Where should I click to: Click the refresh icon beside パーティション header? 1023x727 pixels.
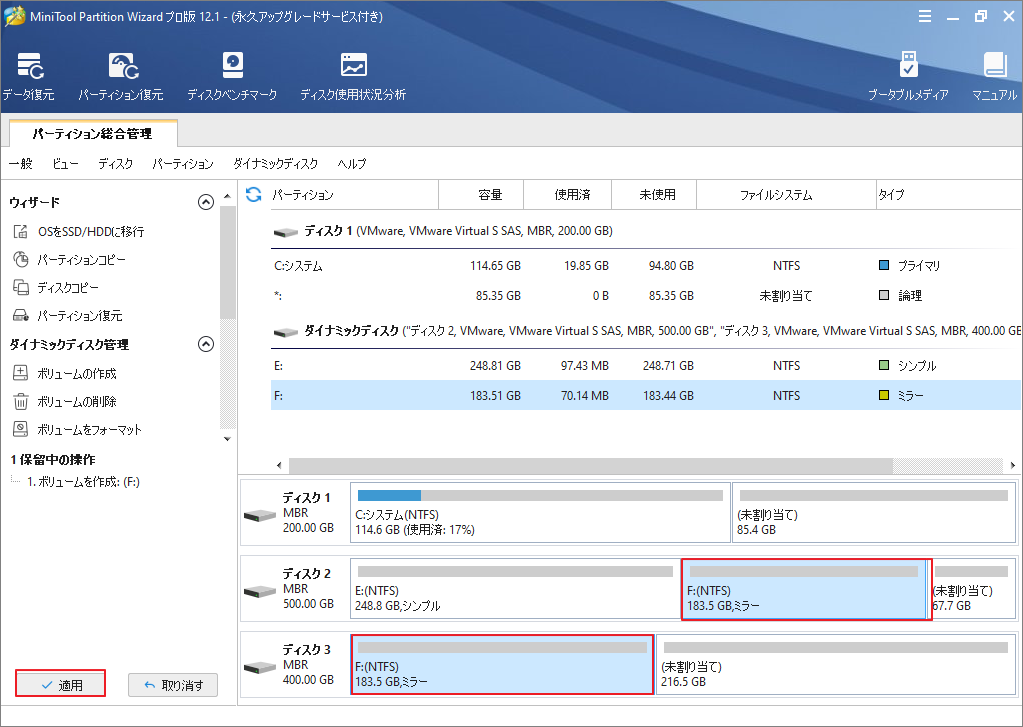(x=253, y=194)
